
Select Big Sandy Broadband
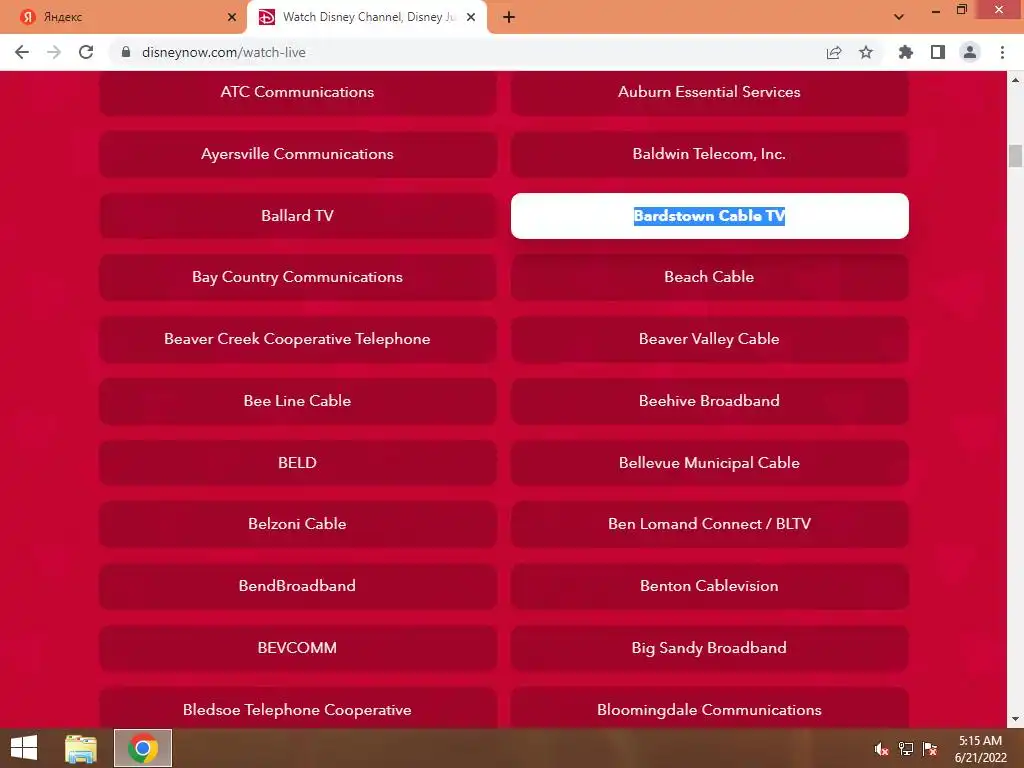[709, 648]
